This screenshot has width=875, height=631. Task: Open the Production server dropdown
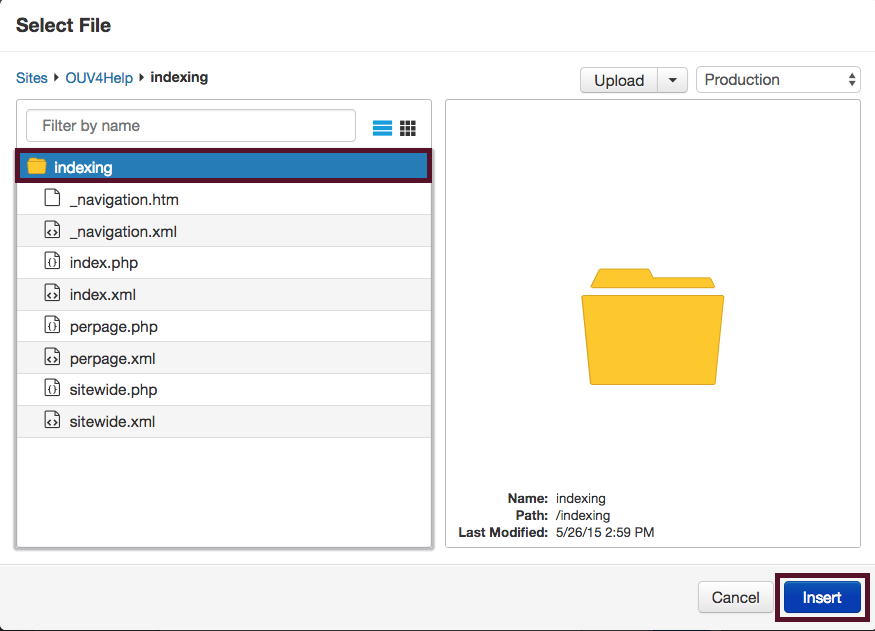pos(779,80)
